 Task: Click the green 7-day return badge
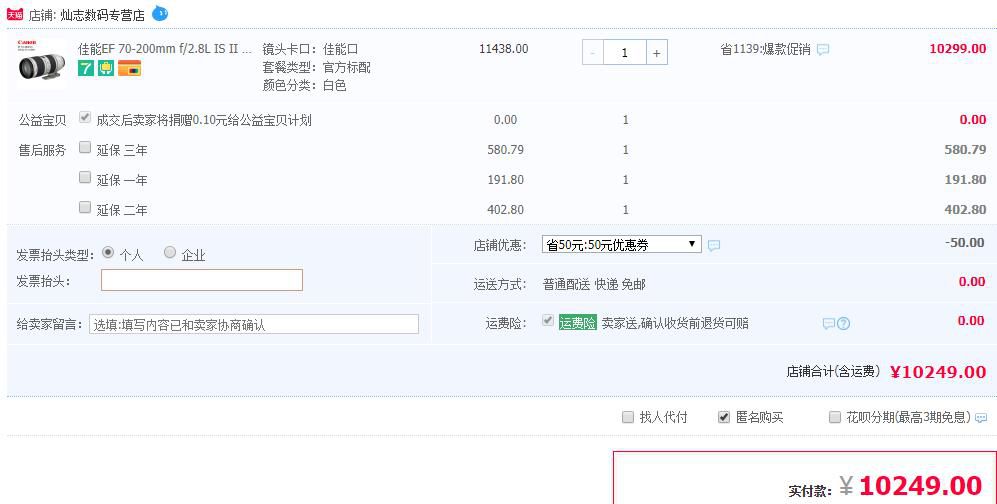pyautogui.click(x=86, y=68)
